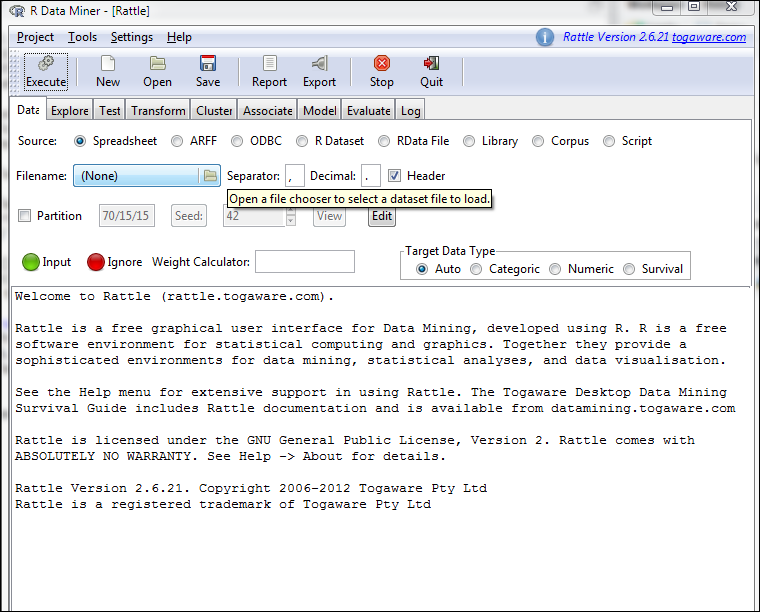Click the green Input indicator
This screenshot has height=612, width=760.
(x=31, y=262)
